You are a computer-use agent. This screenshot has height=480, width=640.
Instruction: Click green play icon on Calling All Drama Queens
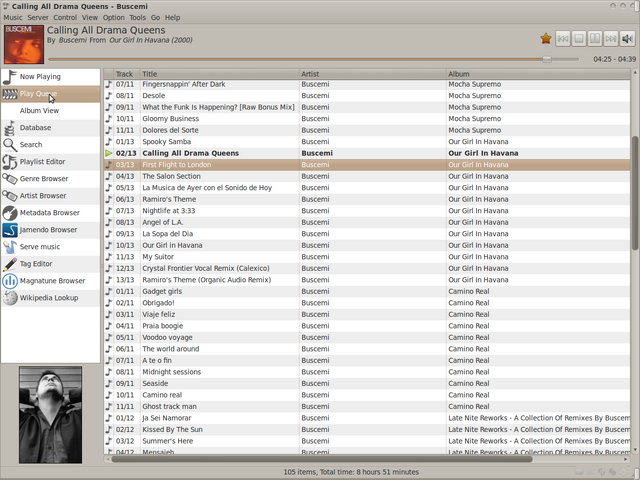pyautogui.click(x=109, y=153)
